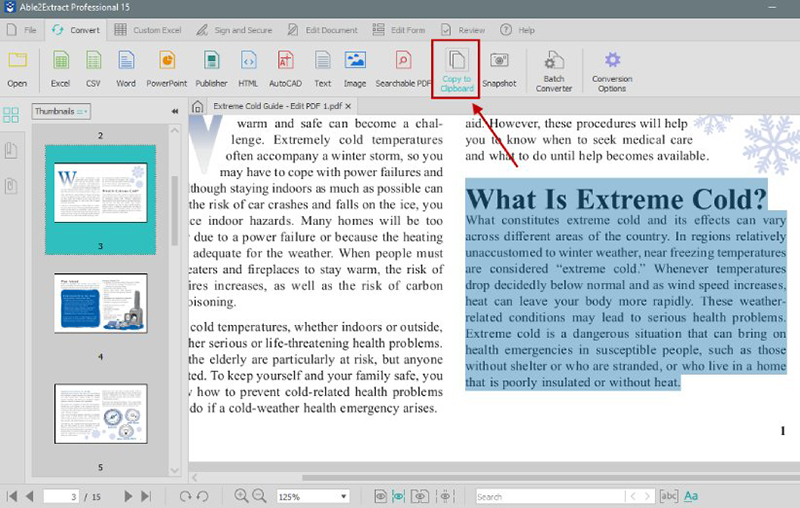Toggle thumbnails grid panel view
Viewport: 800px width, 508px height.
point(11,115)
